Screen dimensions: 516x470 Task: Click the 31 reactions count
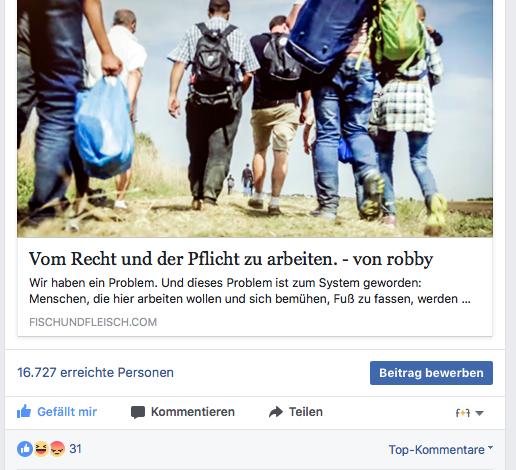(x=75, y=449)
